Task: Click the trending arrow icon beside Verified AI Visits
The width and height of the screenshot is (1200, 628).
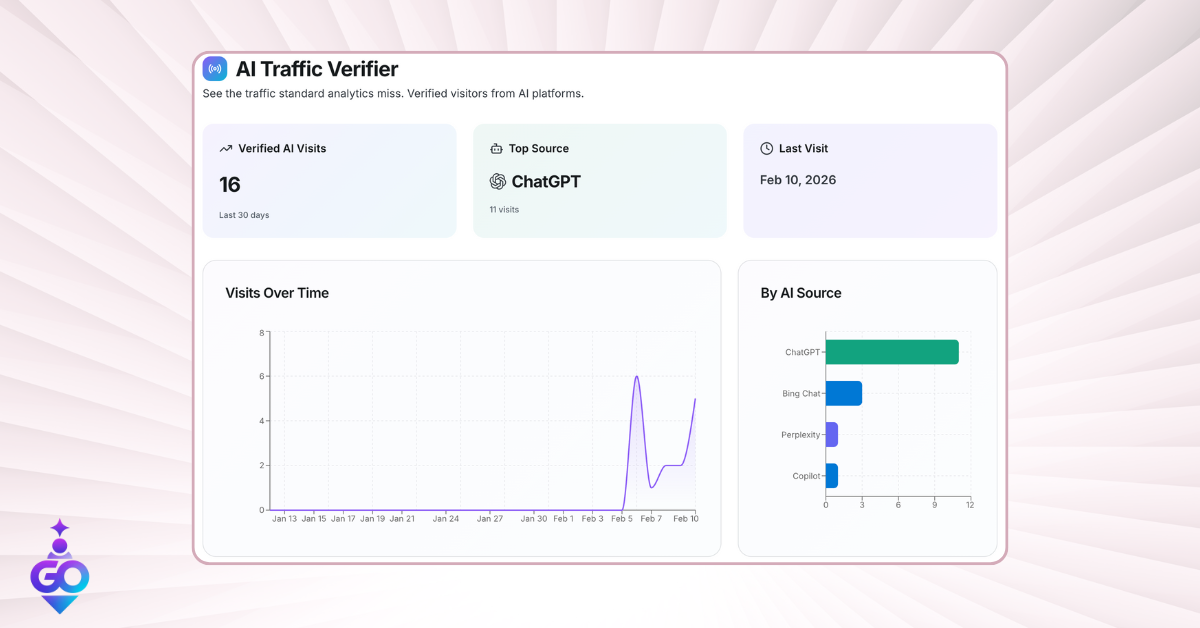Action: tap(225, 148)
